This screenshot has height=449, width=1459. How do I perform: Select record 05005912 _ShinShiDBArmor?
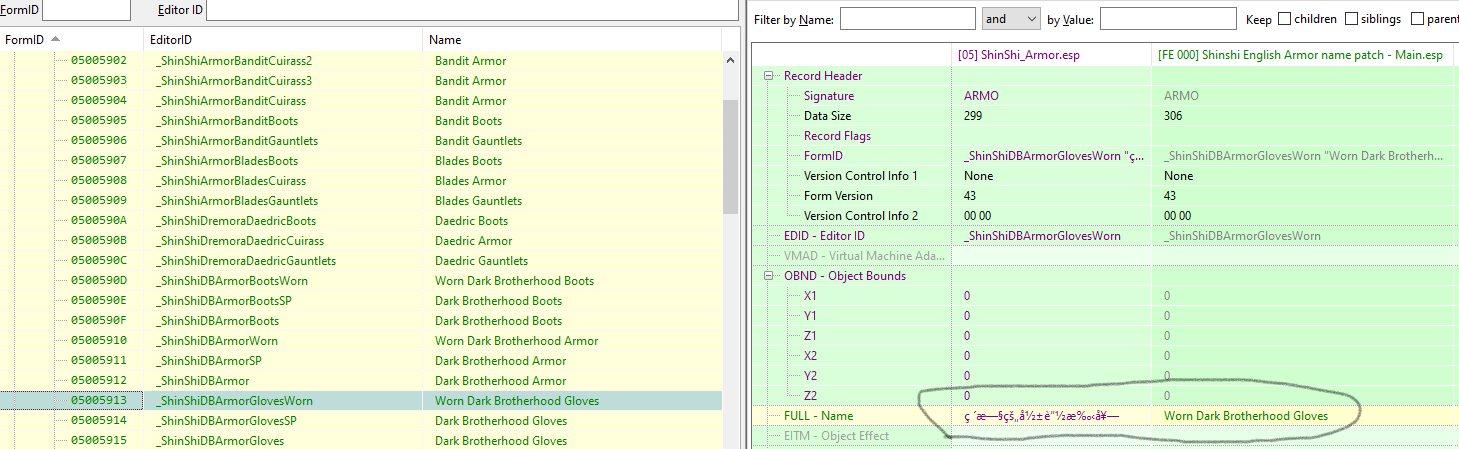[x=360, y=381]
